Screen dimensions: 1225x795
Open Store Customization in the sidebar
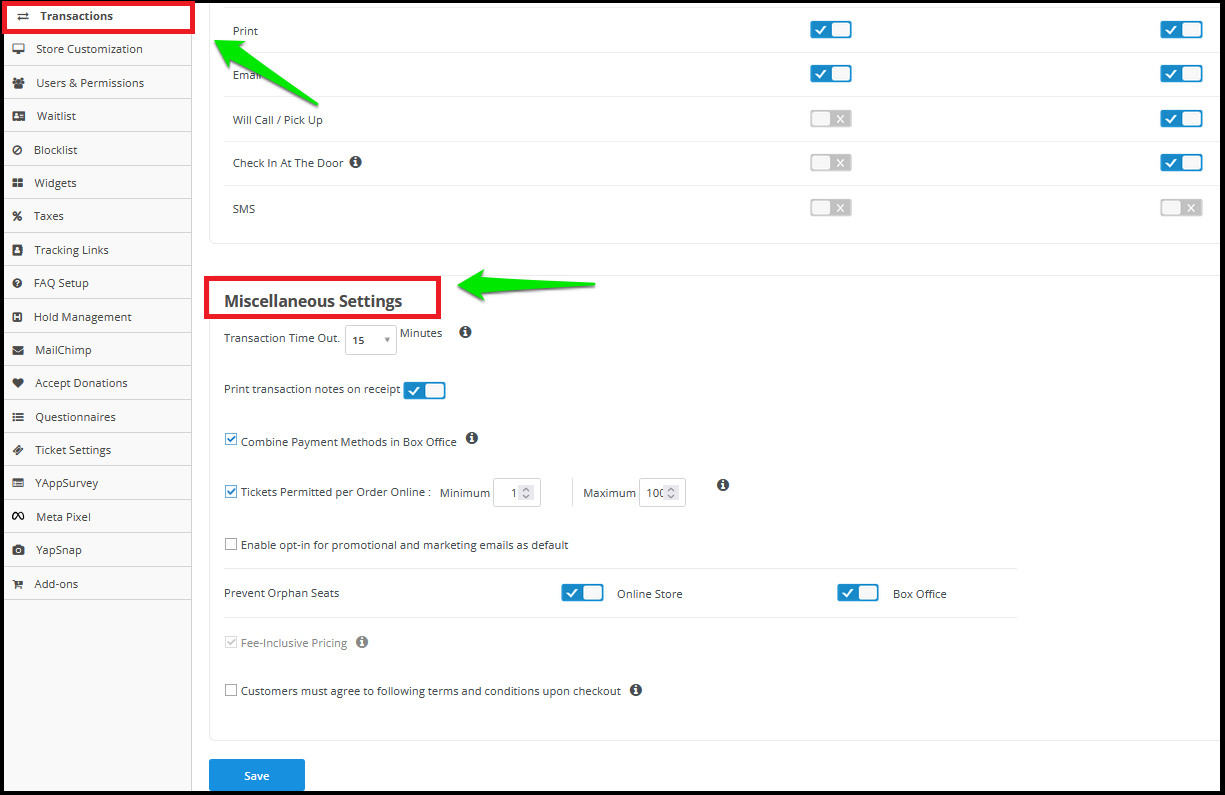point(89,49)
